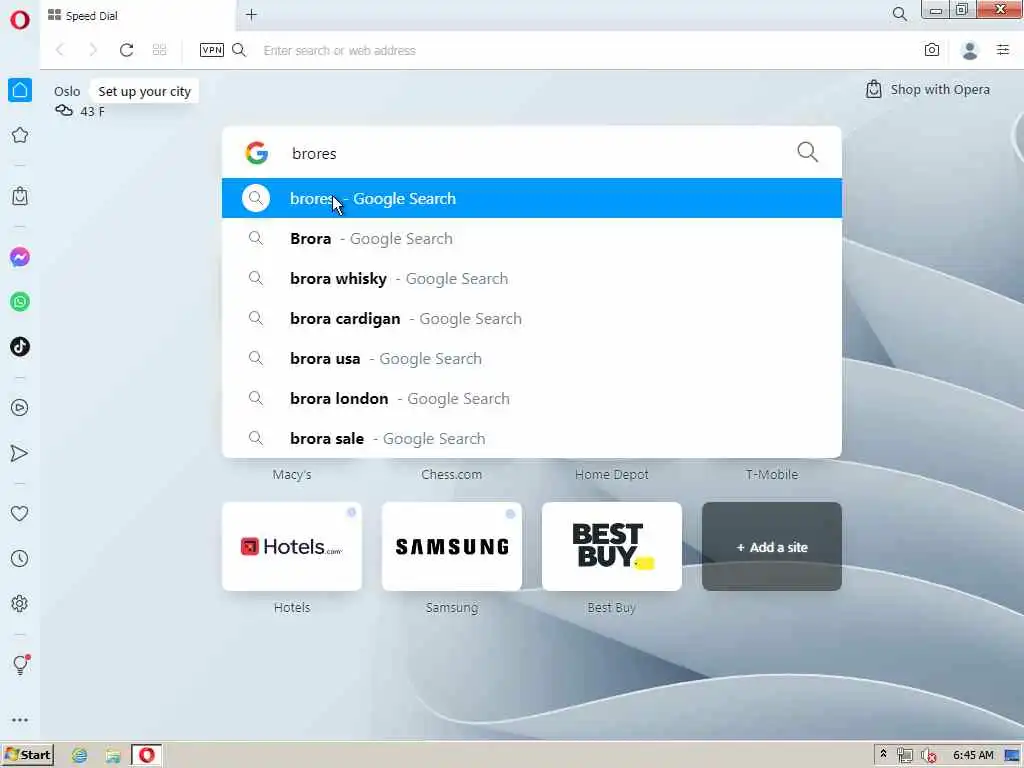Click the tab search magnifier icon
Screen dimensions: 1024x768
[899, 14]
